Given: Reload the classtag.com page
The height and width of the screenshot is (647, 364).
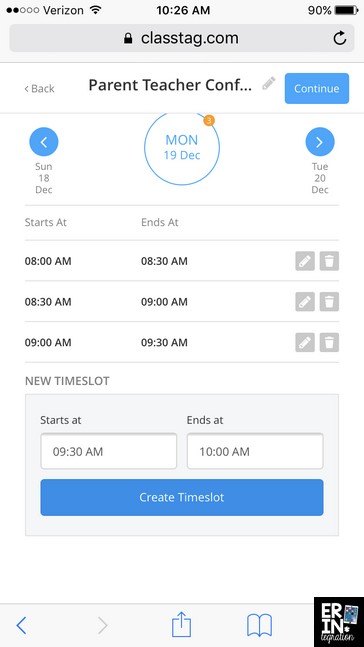Looking at the screenshot, I should coord(340,38).
